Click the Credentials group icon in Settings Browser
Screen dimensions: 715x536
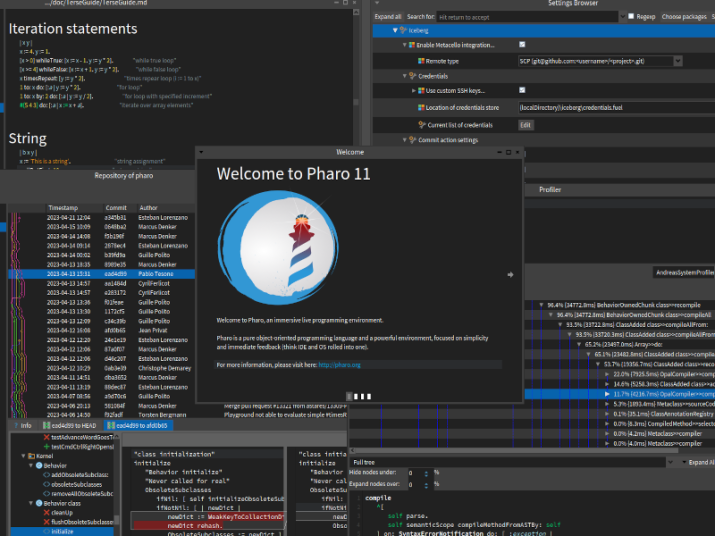(413, 76)
